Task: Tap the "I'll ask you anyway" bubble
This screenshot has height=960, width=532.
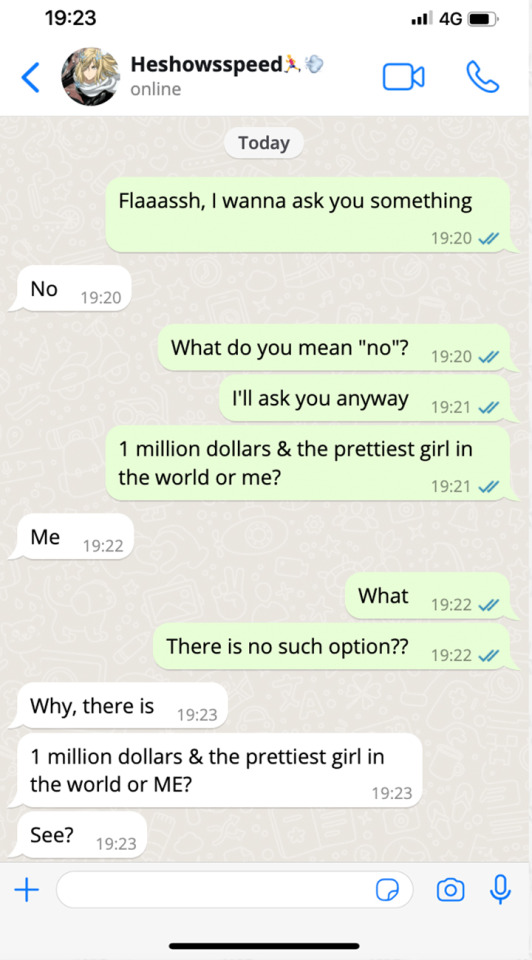Action: tap(365, 399)
